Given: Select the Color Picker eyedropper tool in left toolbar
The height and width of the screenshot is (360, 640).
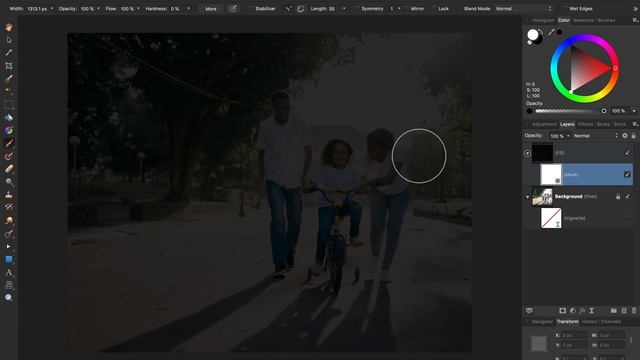Looking at the screenshot, I should (x=9, y=53).
